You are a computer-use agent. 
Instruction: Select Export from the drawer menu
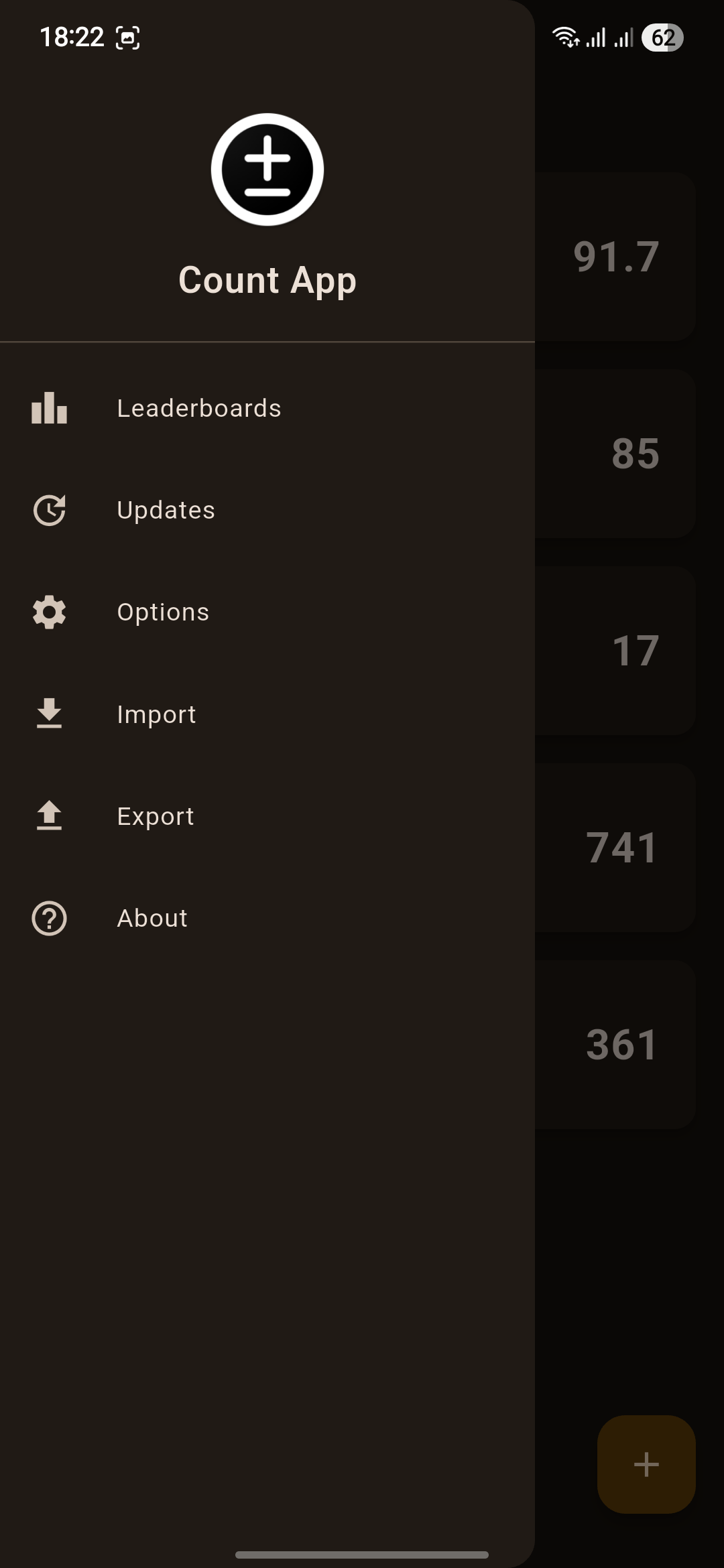[x=155, y=816]
